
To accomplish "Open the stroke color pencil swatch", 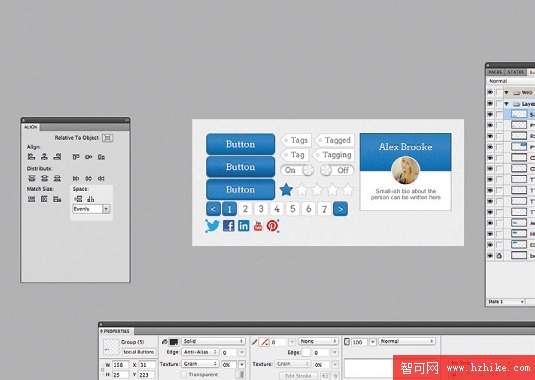I will [264, 342].
